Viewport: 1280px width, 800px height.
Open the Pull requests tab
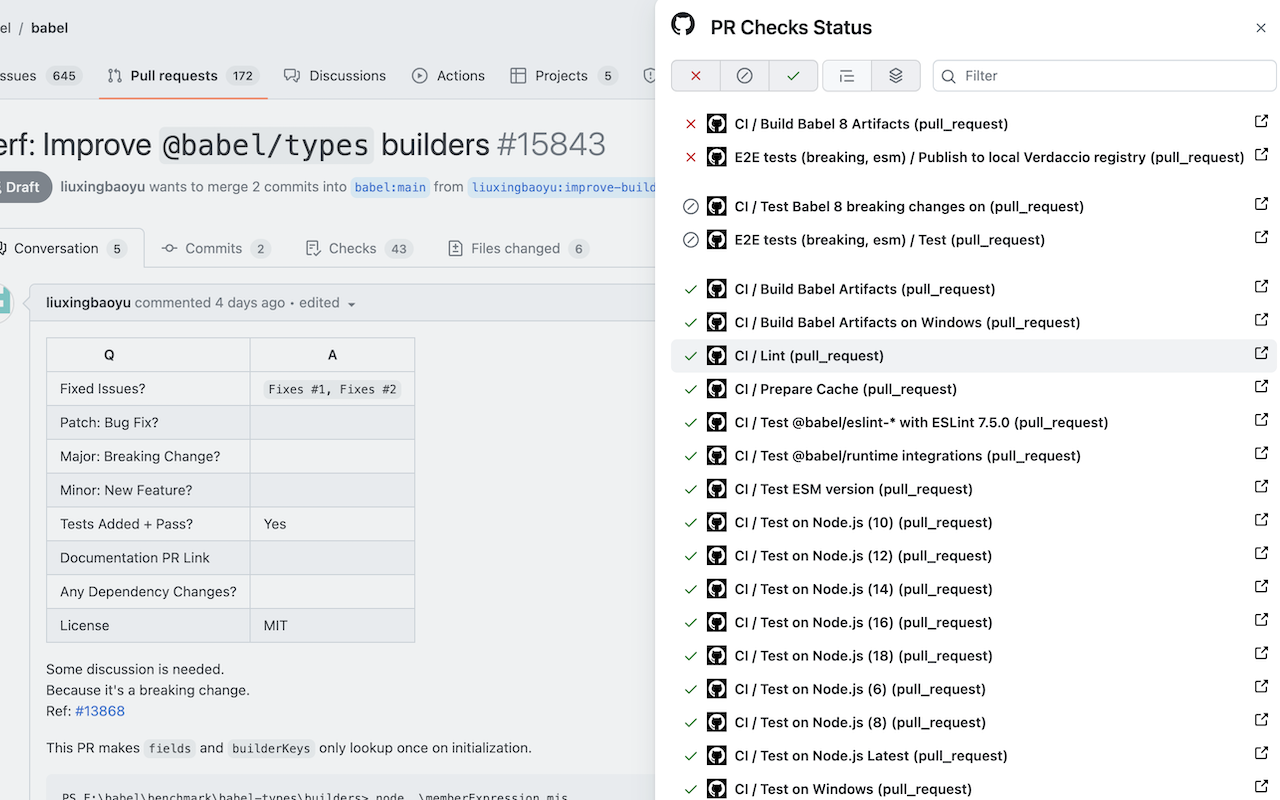click(182, 76)
